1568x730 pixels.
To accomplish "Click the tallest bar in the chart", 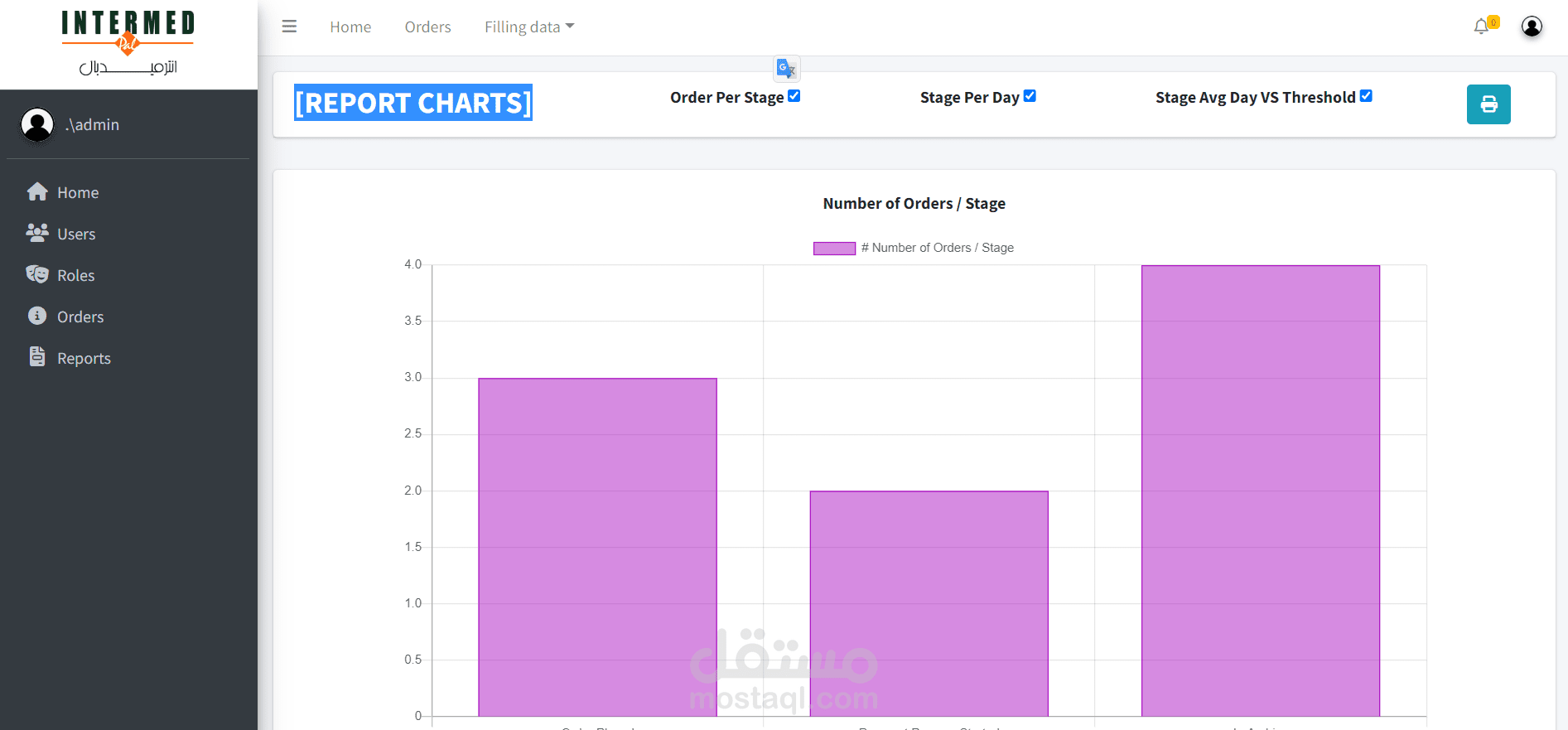I will click(x=1260, y=491).
